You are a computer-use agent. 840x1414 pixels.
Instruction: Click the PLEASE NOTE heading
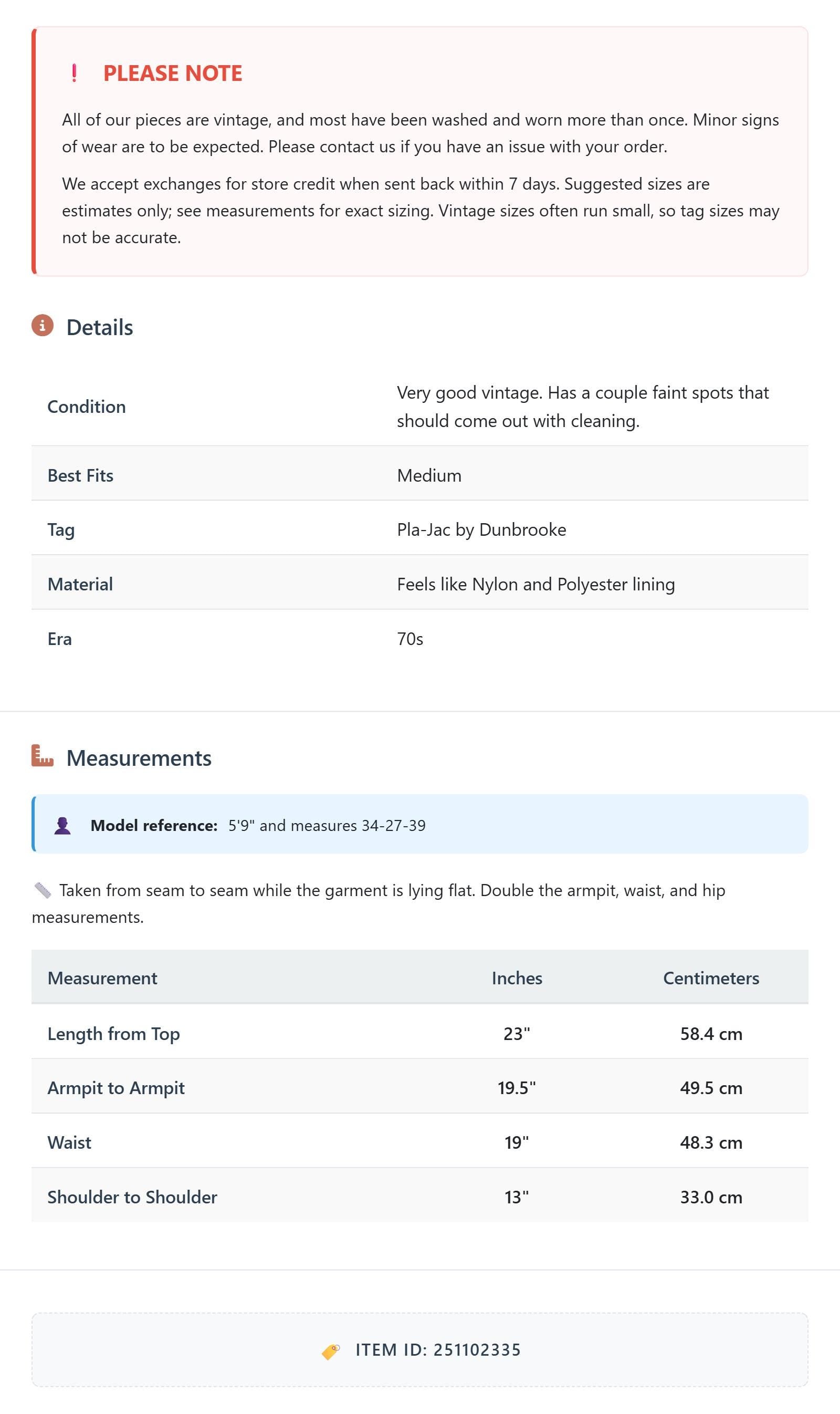(173, 73)
